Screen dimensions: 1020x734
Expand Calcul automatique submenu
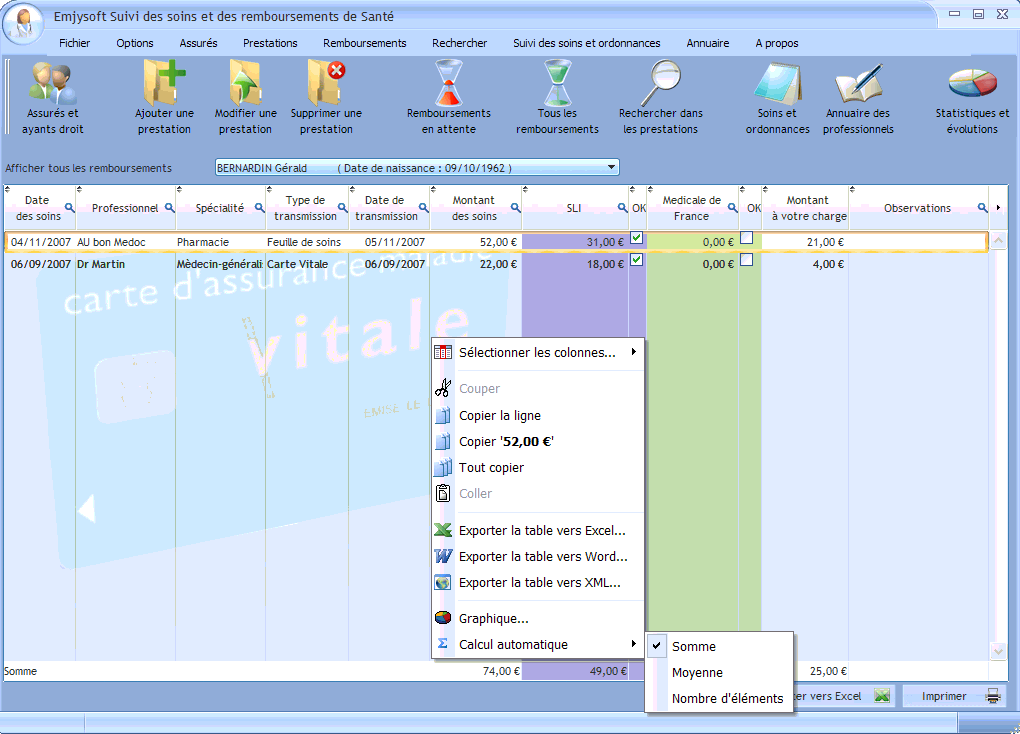(x=538, y=645)
